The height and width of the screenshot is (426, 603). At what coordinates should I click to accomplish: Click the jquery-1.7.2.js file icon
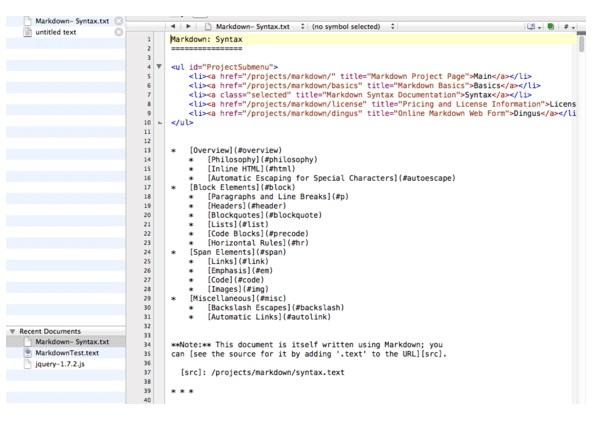pyautogui.click(x=27, y=364)
